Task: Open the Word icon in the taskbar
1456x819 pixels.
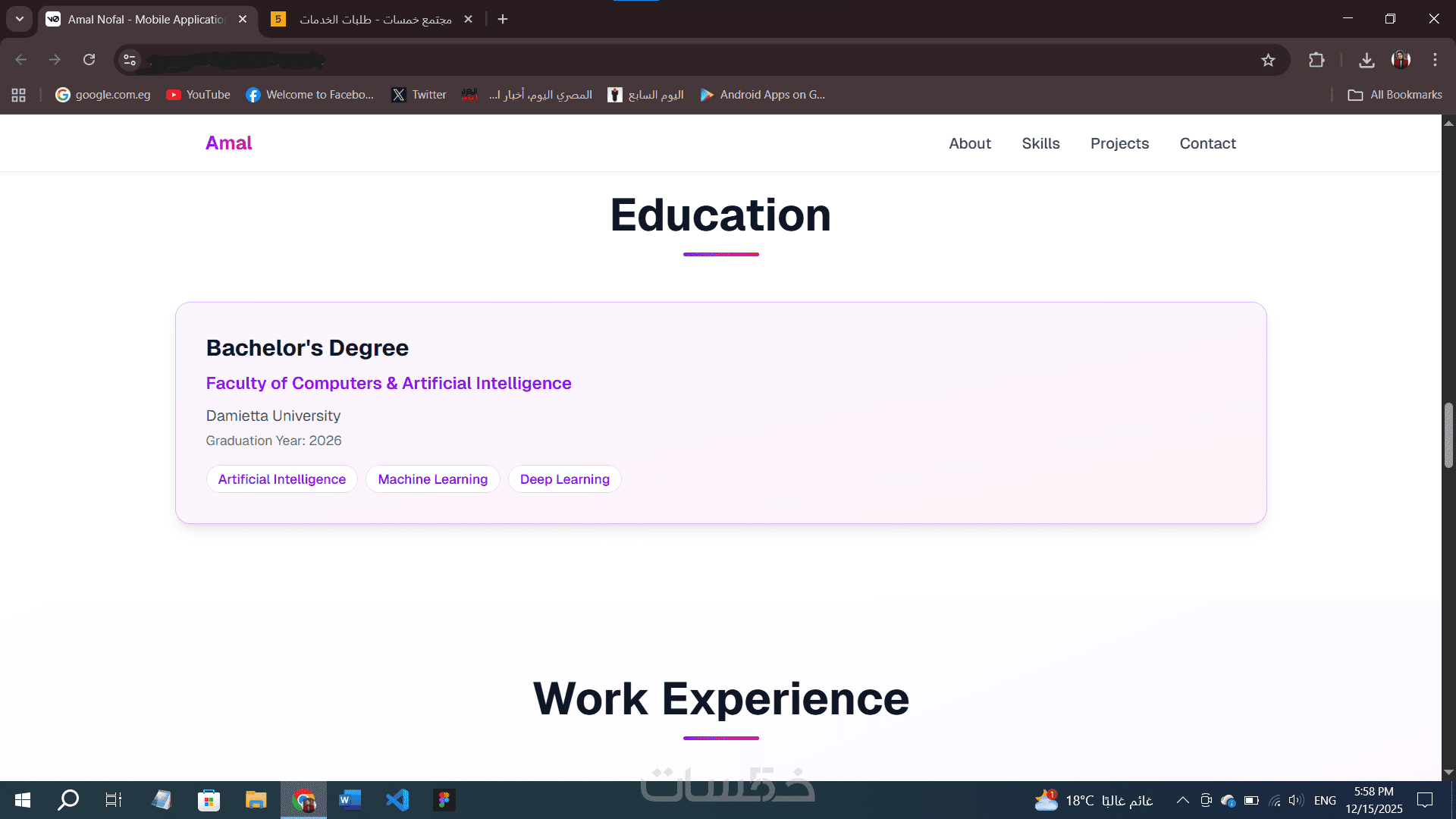Action: [350, 800]
